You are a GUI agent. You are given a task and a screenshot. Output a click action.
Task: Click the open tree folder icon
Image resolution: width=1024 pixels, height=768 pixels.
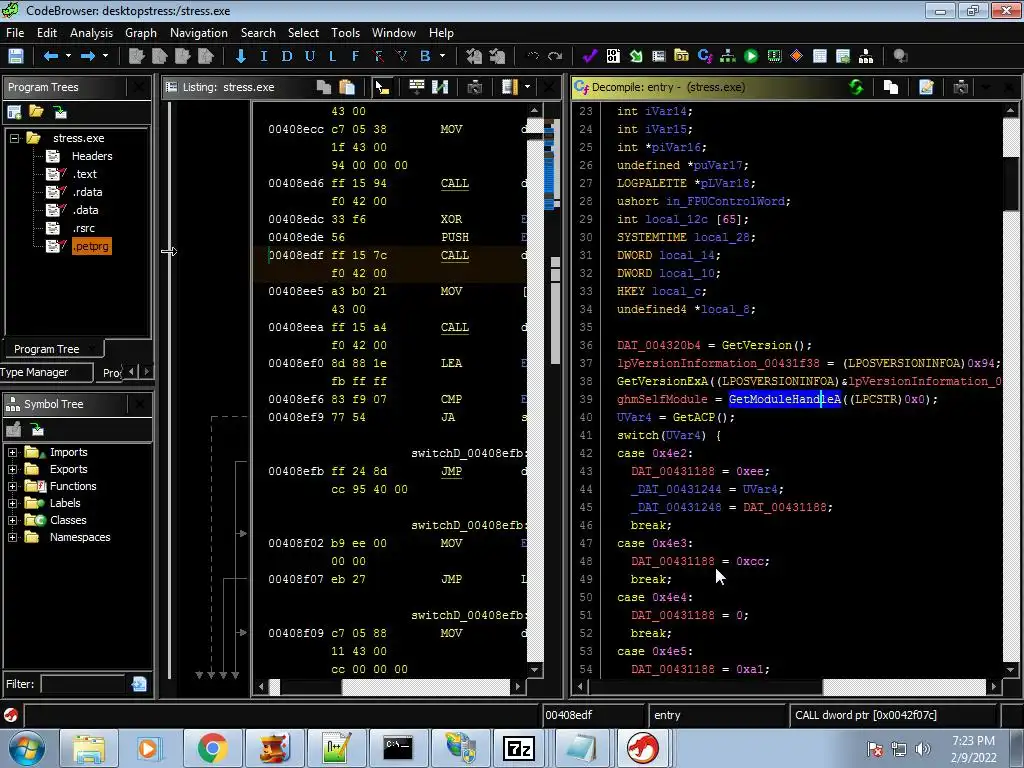pyautogui.click(x=37, y=112)
